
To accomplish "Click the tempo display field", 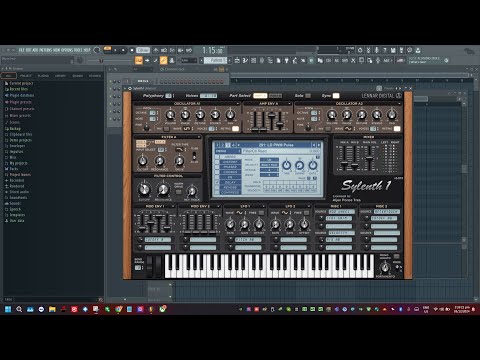I will (x=143, y=50).
